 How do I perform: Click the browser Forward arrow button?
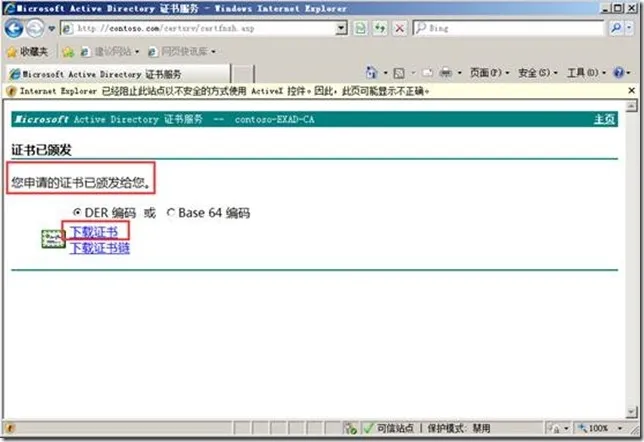35,28
